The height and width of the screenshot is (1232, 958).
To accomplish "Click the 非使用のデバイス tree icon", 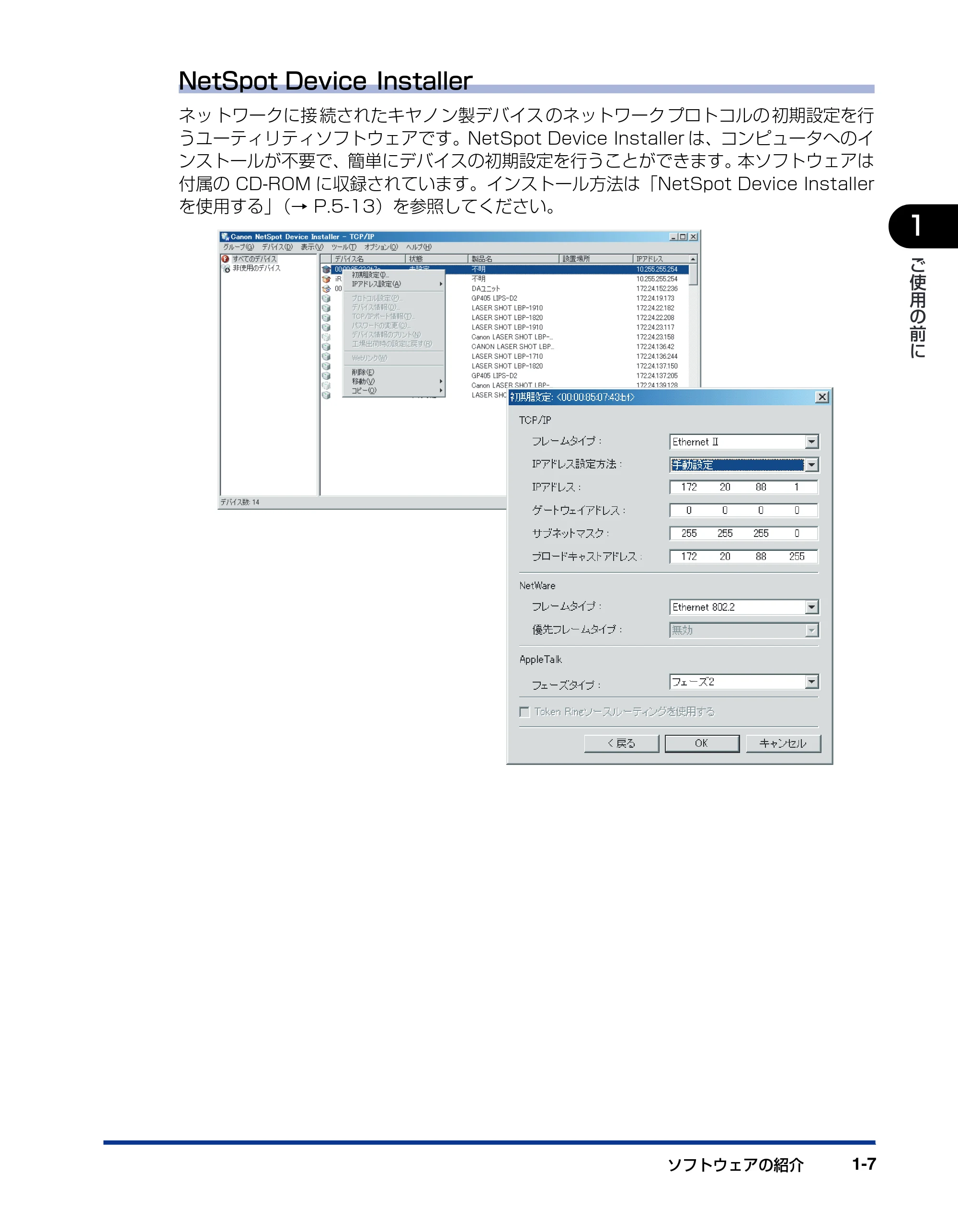I will point(226,268).
